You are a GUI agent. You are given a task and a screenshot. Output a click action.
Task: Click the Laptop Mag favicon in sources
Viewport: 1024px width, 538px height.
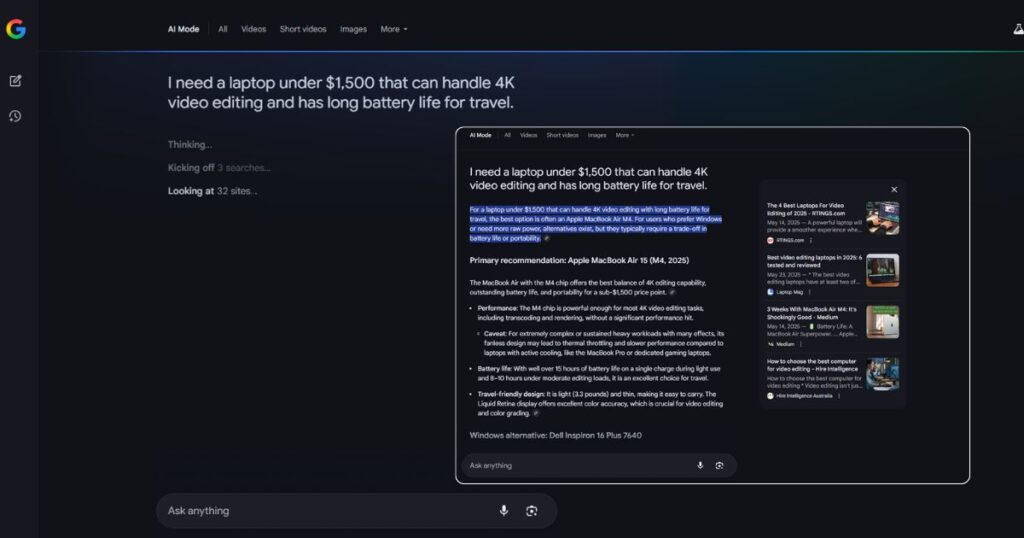770,292
